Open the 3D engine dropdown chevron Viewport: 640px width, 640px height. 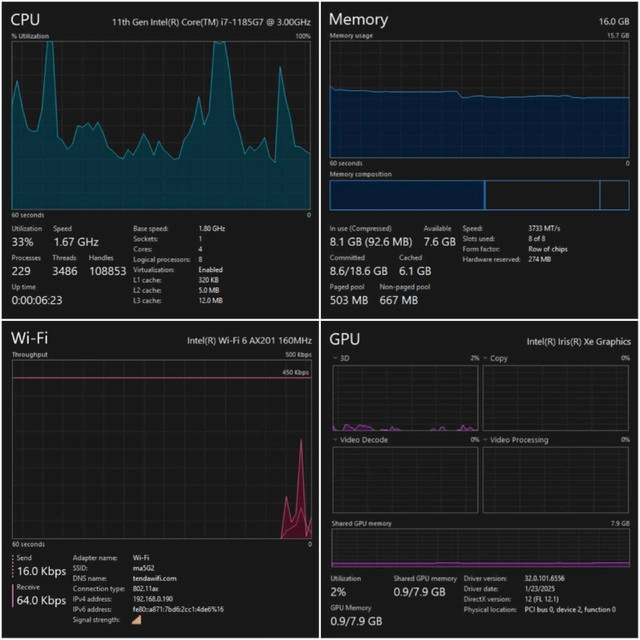336,358
